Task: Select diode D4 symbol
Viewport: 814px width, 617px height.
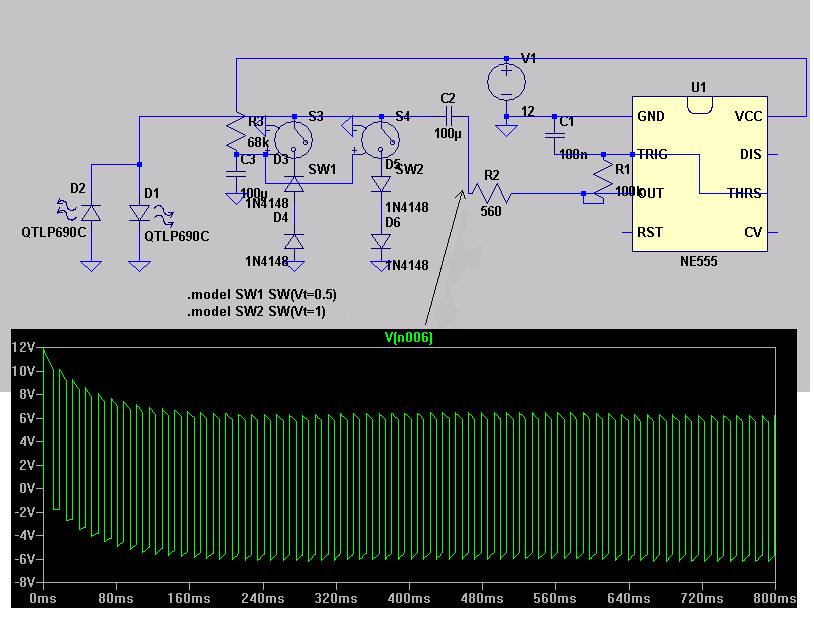Action: (294, 242)
